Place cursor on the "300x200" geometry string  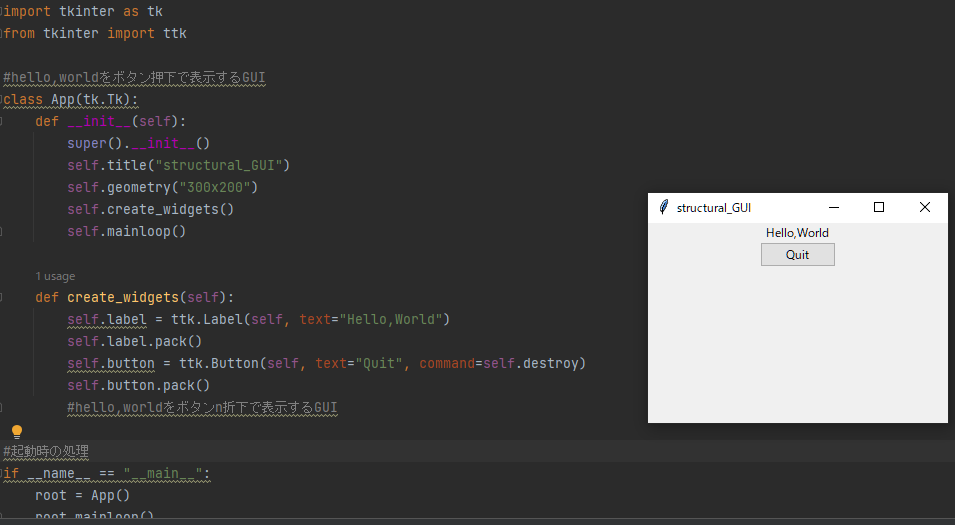[219, 188]
